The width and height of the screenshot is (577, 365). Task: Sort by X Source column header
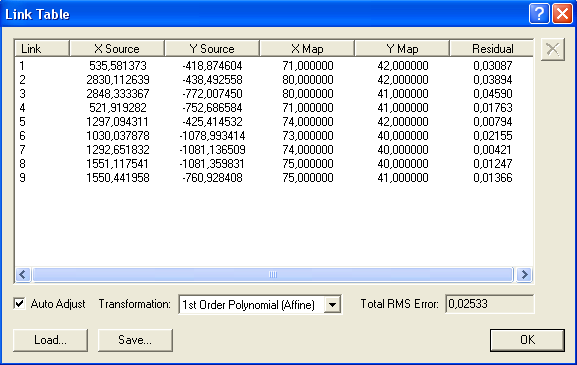pos(117,49)
